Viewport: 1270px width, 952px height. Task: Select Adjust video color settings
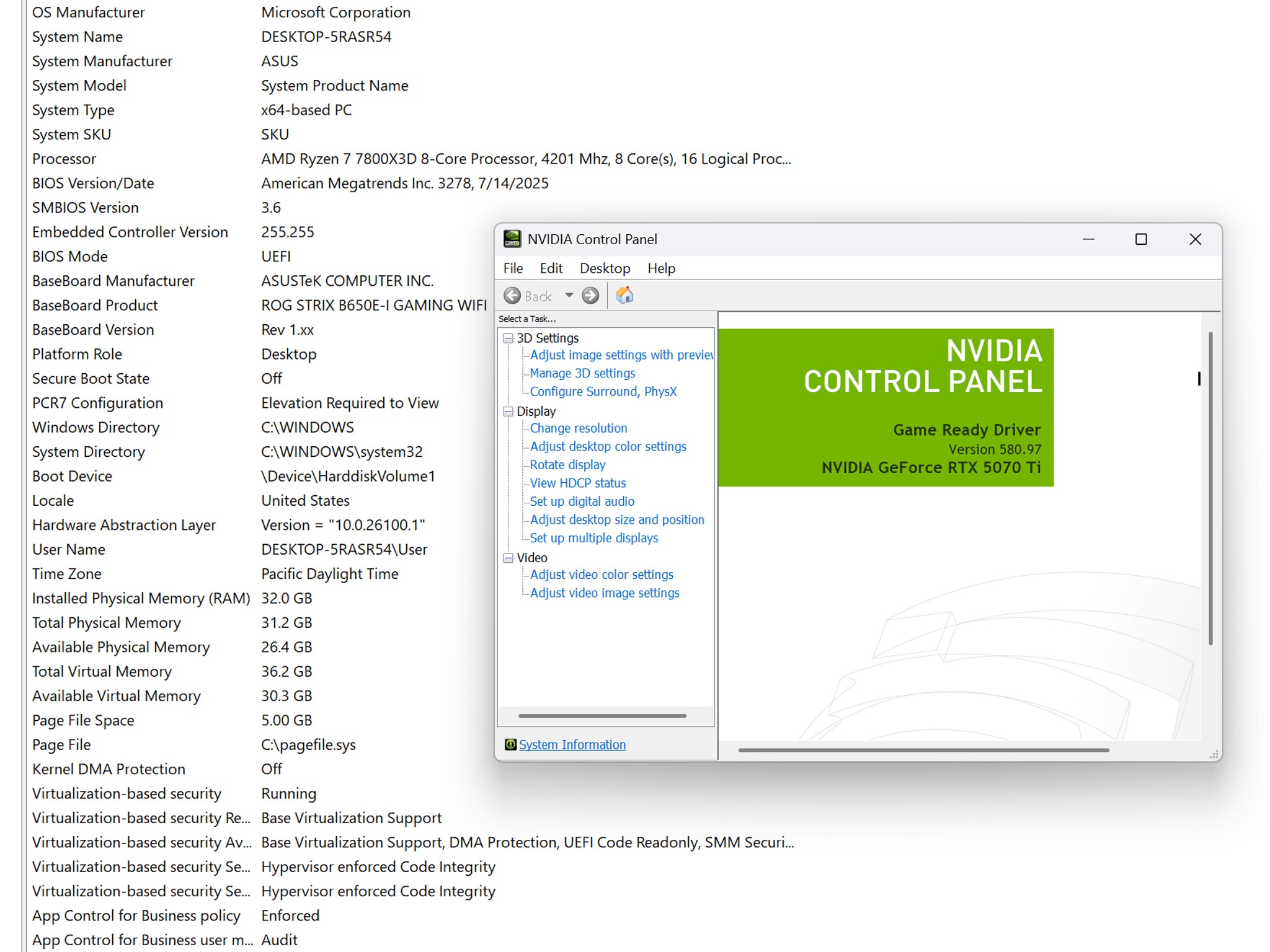tap(602, 575)
